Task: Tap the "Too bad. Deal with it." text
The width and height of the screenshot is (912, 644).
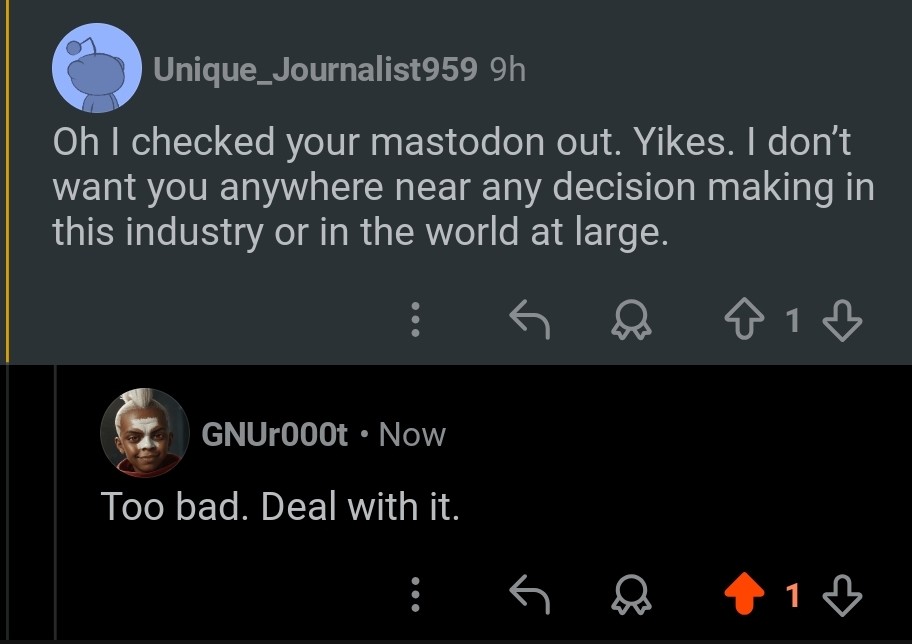Action: click(280, 507)
